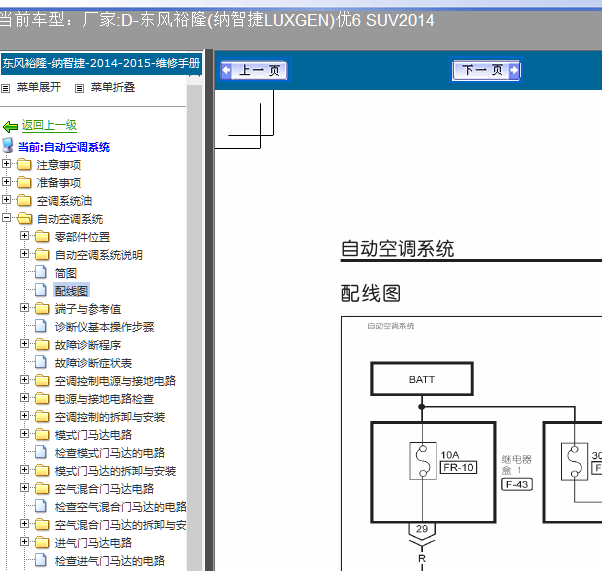The width and height of the screenshot is (602, 571).
Task: Click the 配线图 page icon
Action: point(41,290)
